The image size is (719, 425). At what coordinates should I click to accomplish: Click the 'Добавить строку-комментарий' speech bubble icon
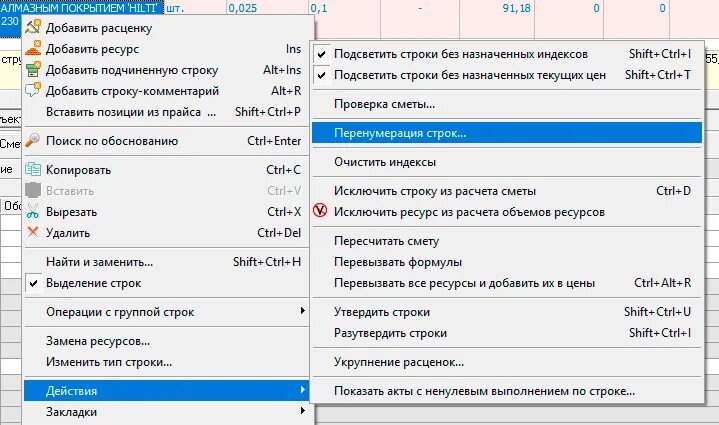(33, 90)
